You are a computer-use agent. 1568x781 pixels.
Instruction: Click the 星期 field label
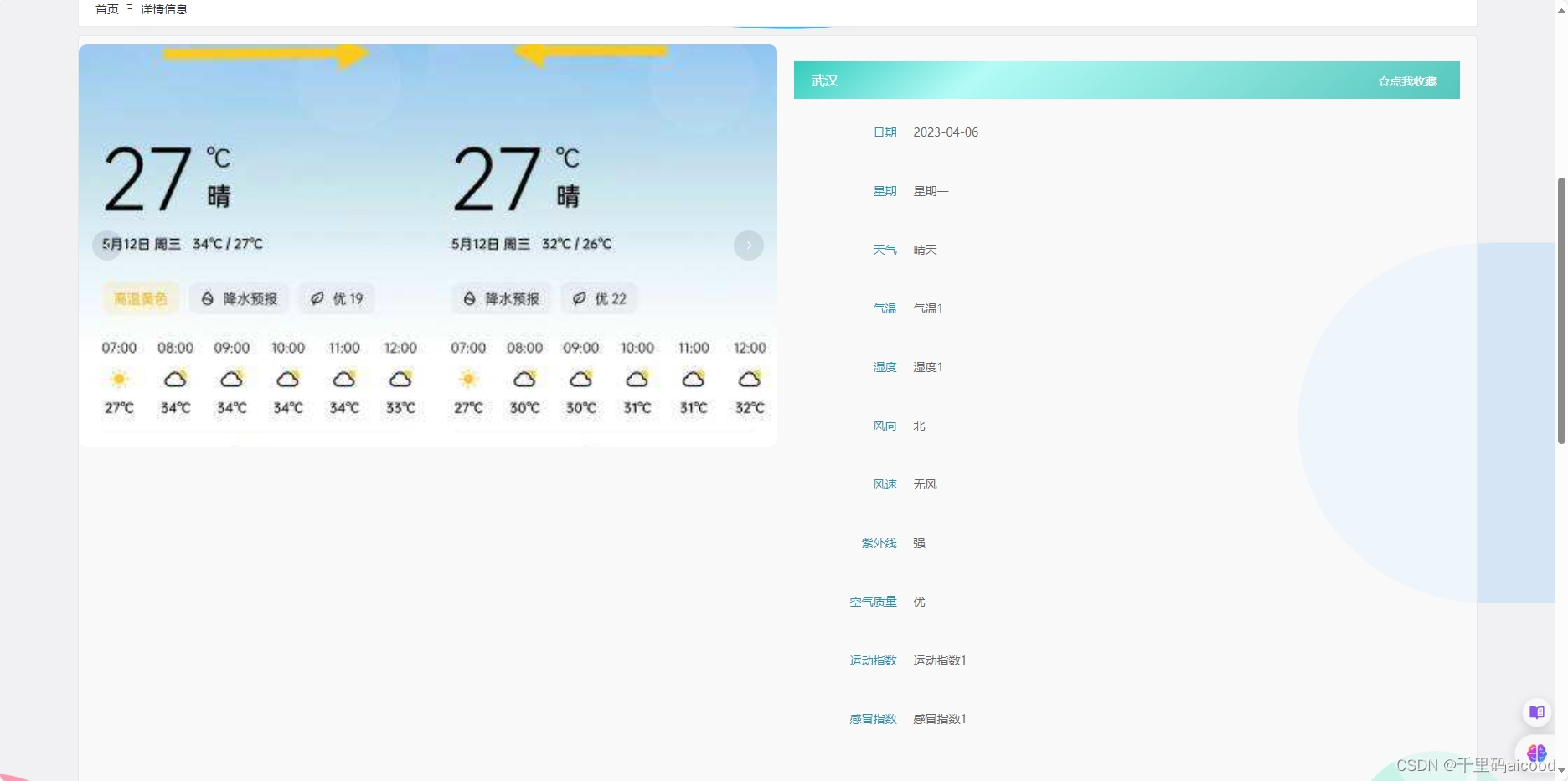[885, 191]
